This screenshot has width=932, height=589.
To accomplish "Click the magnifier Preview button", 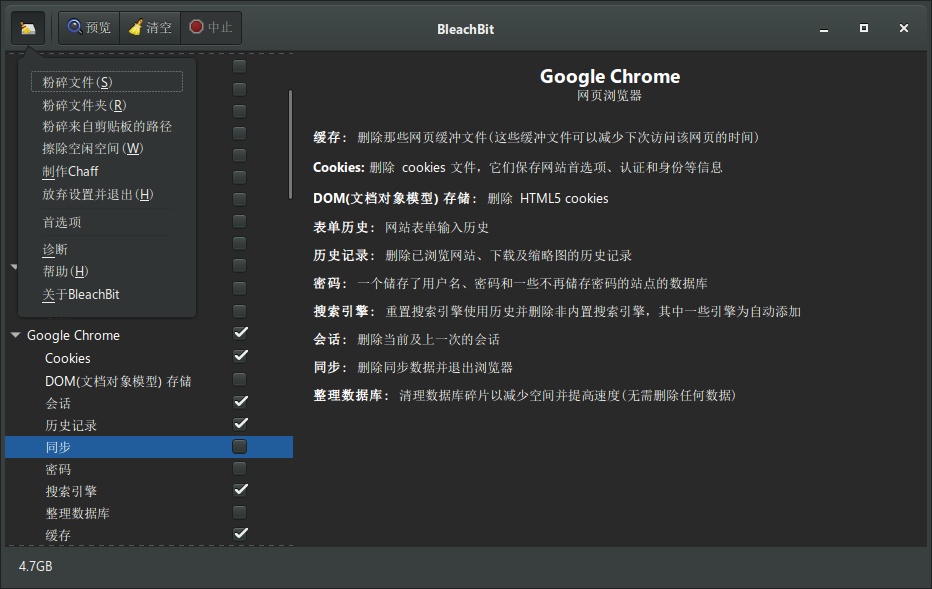I will (89, 28).
